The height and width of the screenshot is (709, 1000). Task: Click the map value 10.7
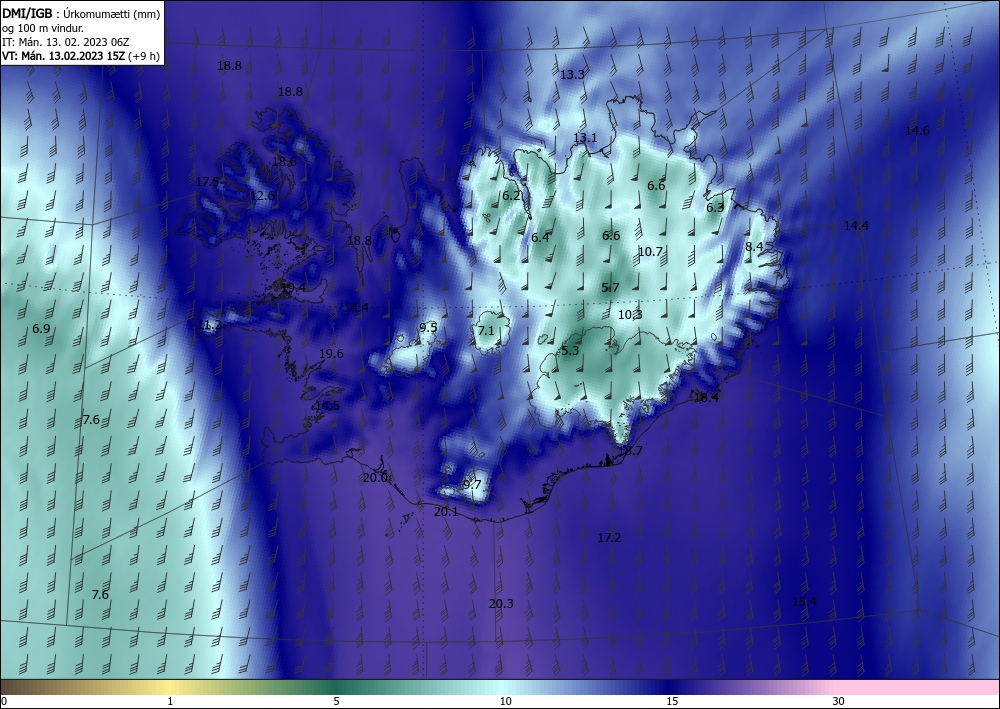click(651, 252)
